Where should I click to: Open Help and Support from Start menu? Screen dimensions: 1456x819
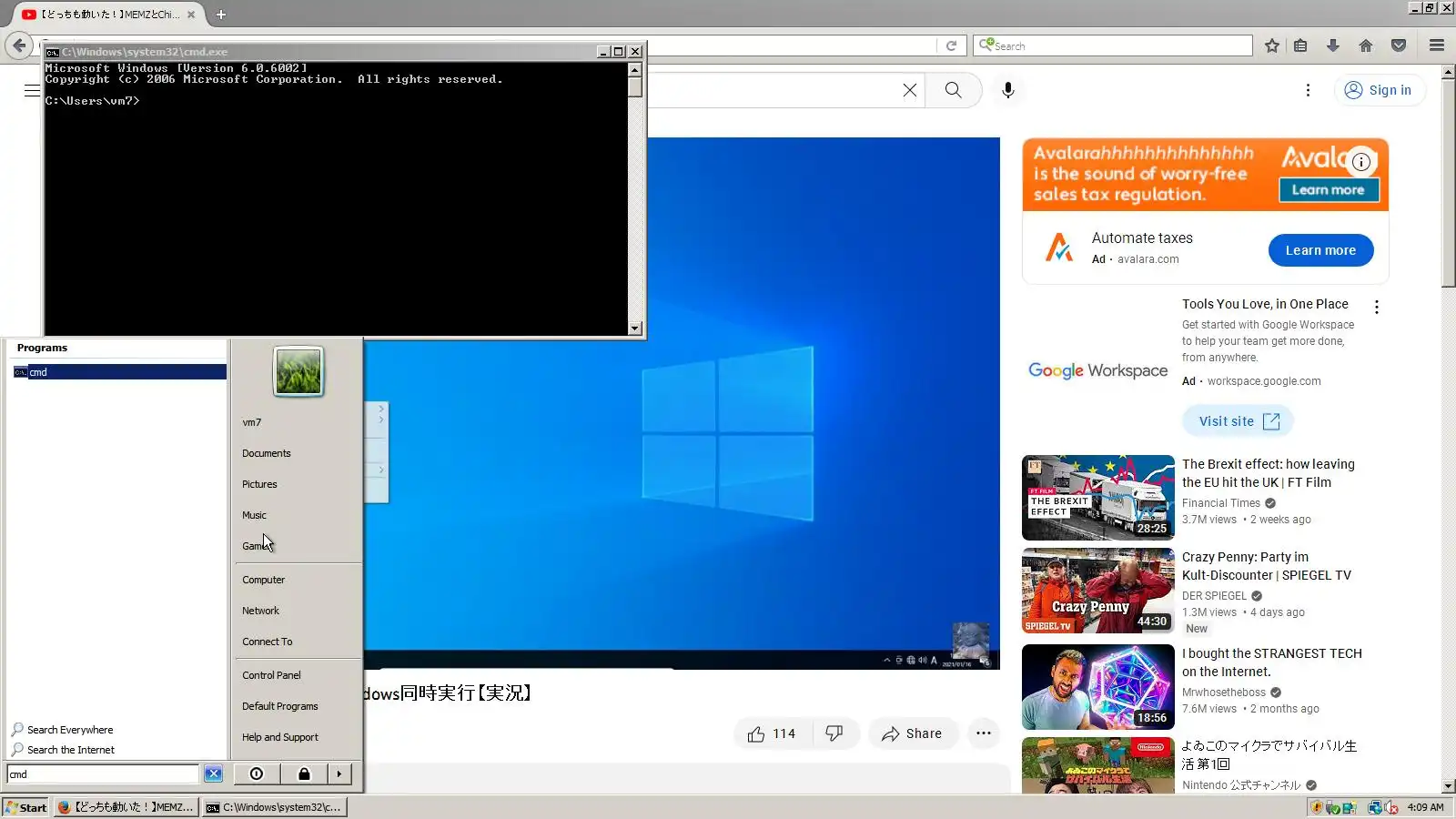pos(280,737)
